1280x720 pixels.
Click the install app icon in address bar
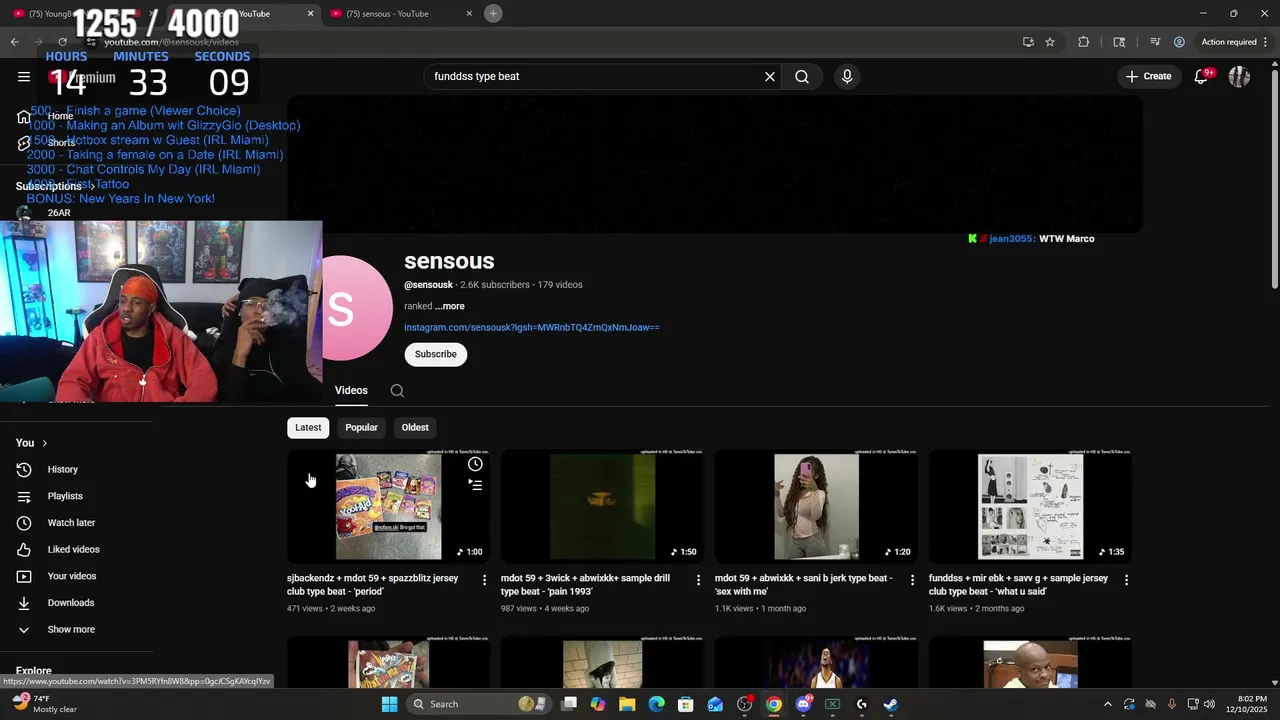click(x=1028, y=42)
